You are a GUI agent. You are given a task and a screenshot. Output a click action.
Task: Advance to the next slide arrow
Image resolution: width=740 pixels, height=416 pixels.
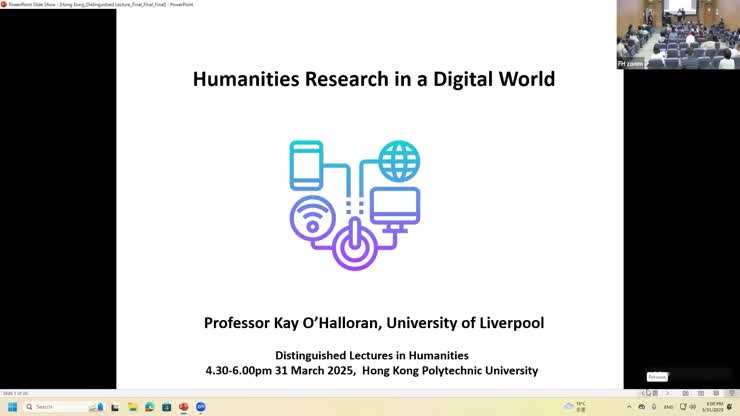coord(668,393)
